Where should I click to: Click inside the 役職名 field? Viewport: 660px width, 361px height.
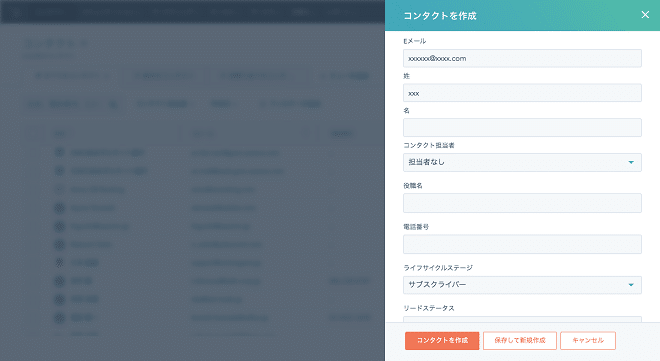point(522,203)
